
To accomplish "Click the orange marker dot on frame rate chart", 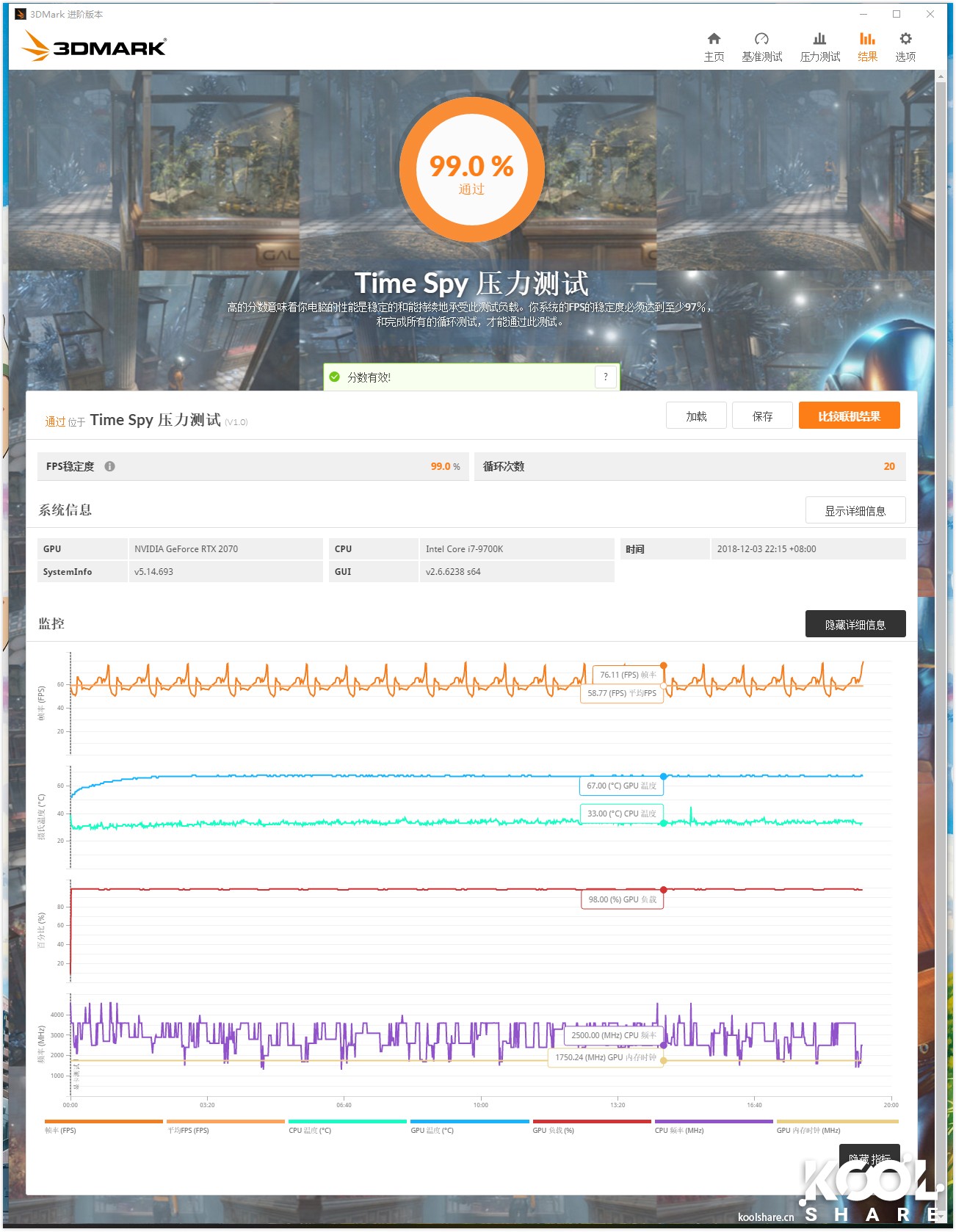I will tap(664, 666).
